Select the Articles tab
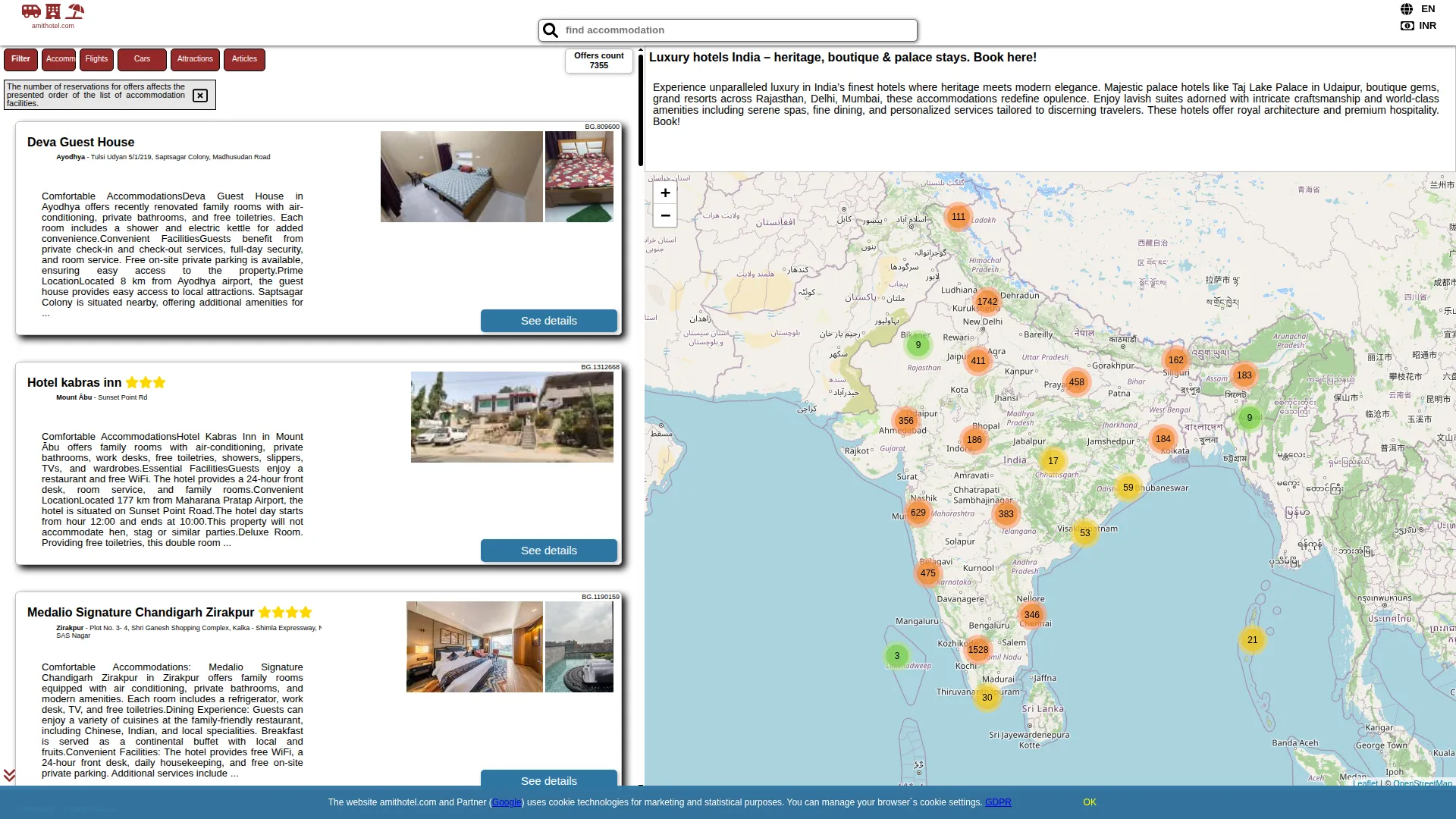1456x819 pixels. [x=244, y=59]
